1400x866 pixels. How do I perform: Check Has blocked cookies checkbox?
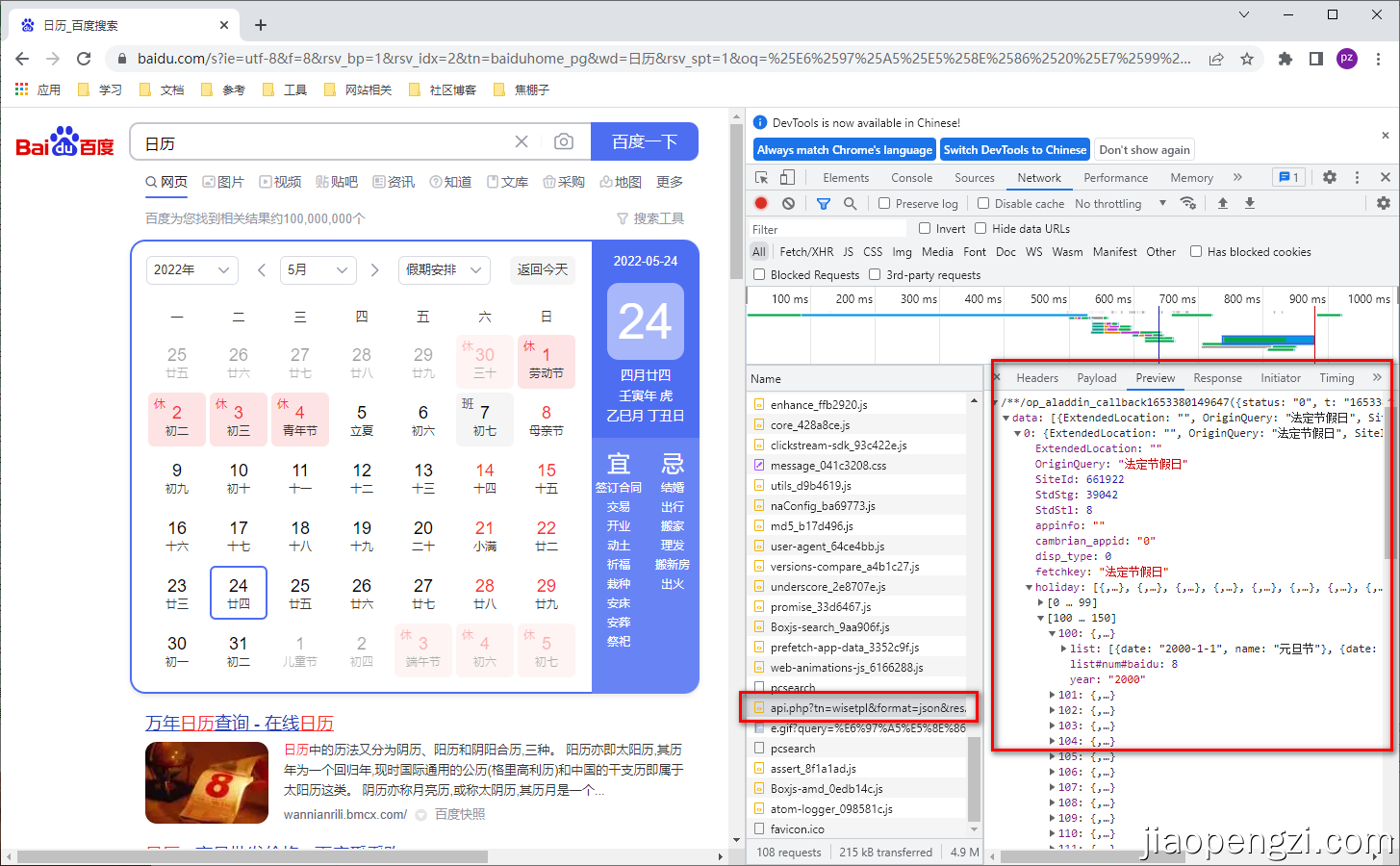1196,251
